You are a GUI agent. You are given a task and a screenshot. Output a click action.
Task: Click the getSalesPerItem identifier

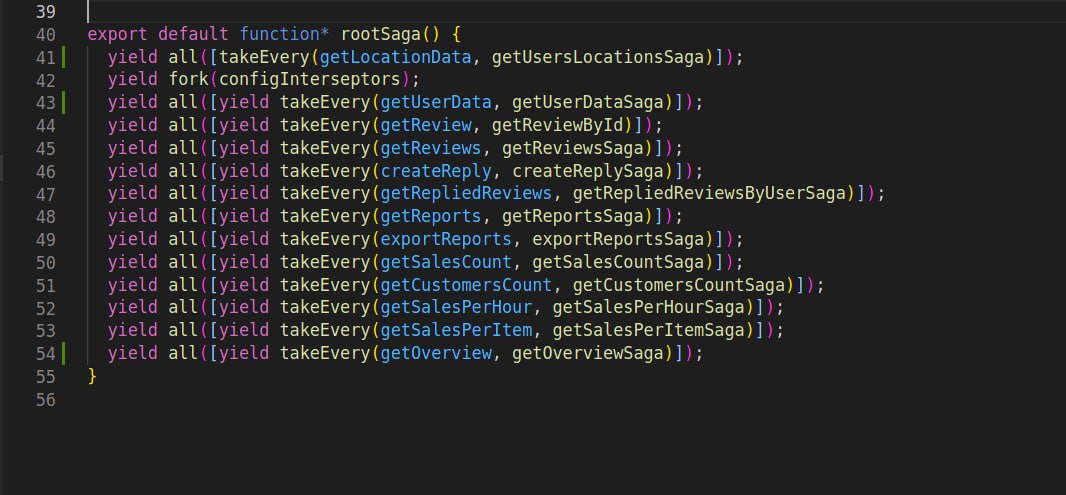click(x=456, y=330)
